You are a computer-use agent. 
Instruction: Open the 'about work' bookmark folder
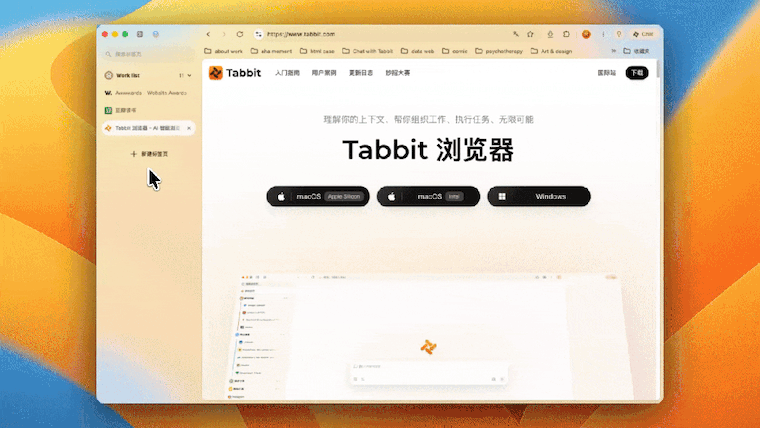pos(223,51)
